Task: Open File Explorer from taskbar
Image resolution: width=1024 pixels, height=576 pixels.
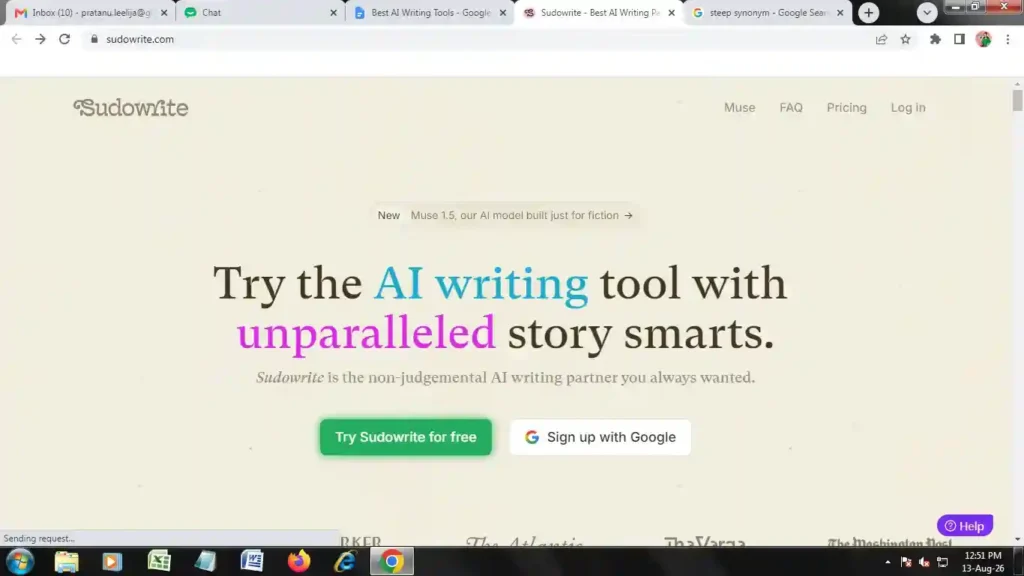Action: [66, 562]
